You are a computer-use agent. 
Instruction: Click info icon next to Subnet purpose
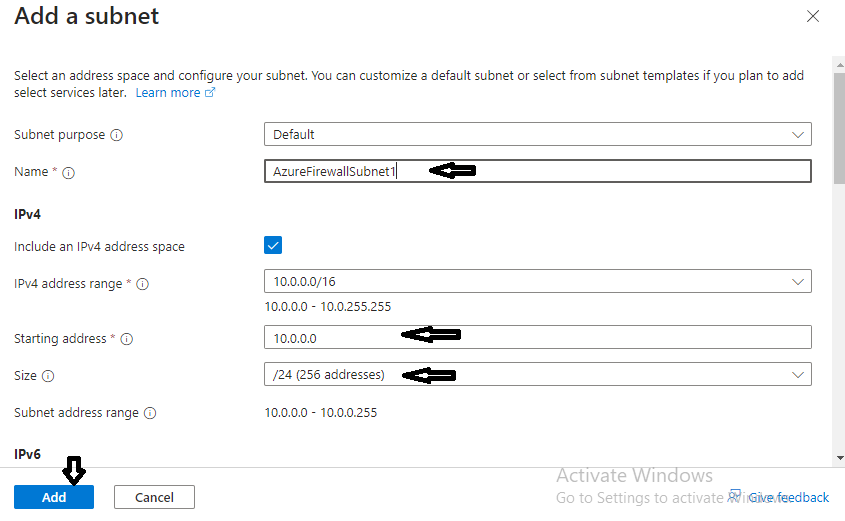tap(117, 135)
